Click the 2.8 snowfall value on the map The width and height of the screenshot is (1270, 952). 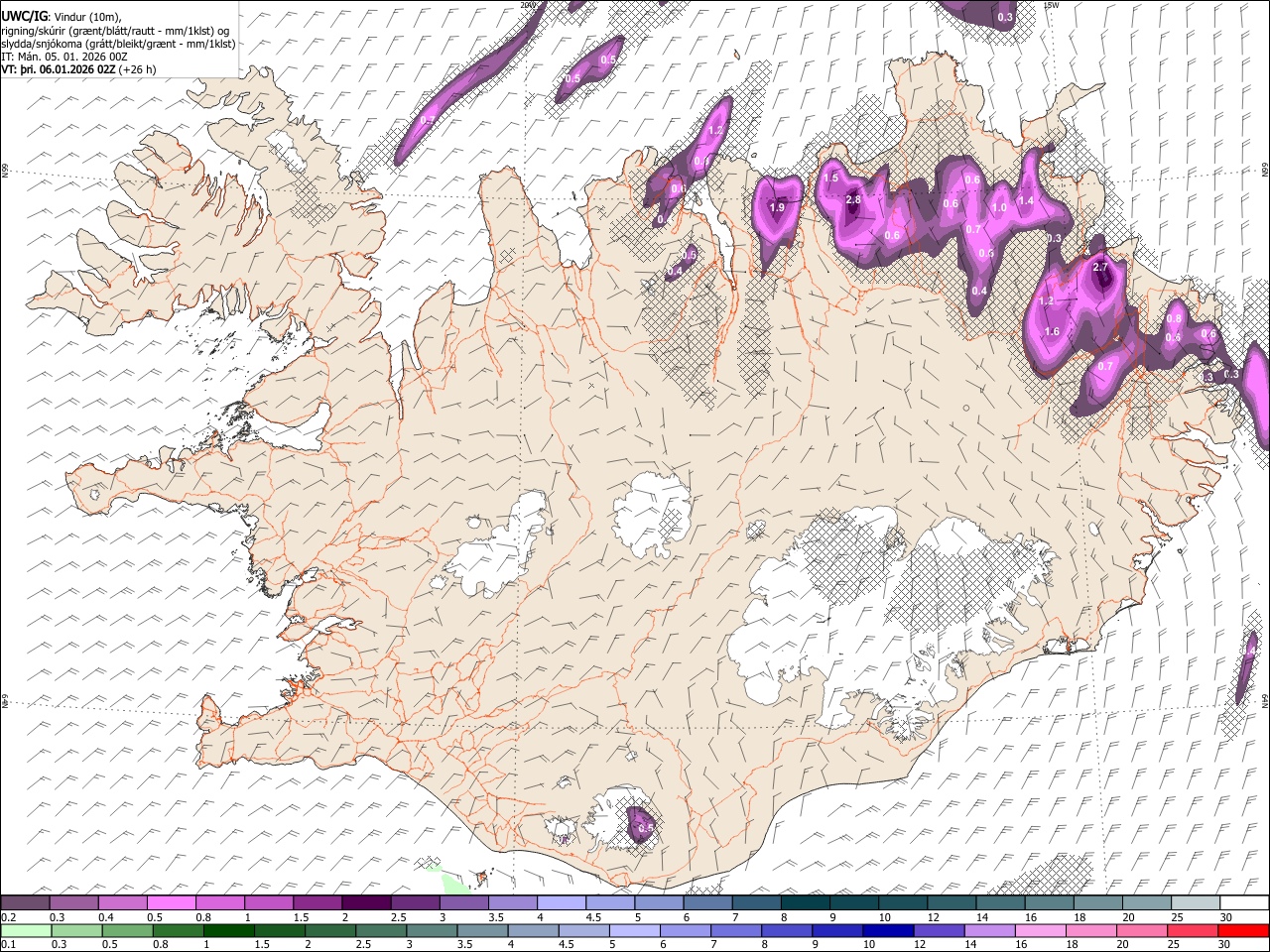(853, 199)
